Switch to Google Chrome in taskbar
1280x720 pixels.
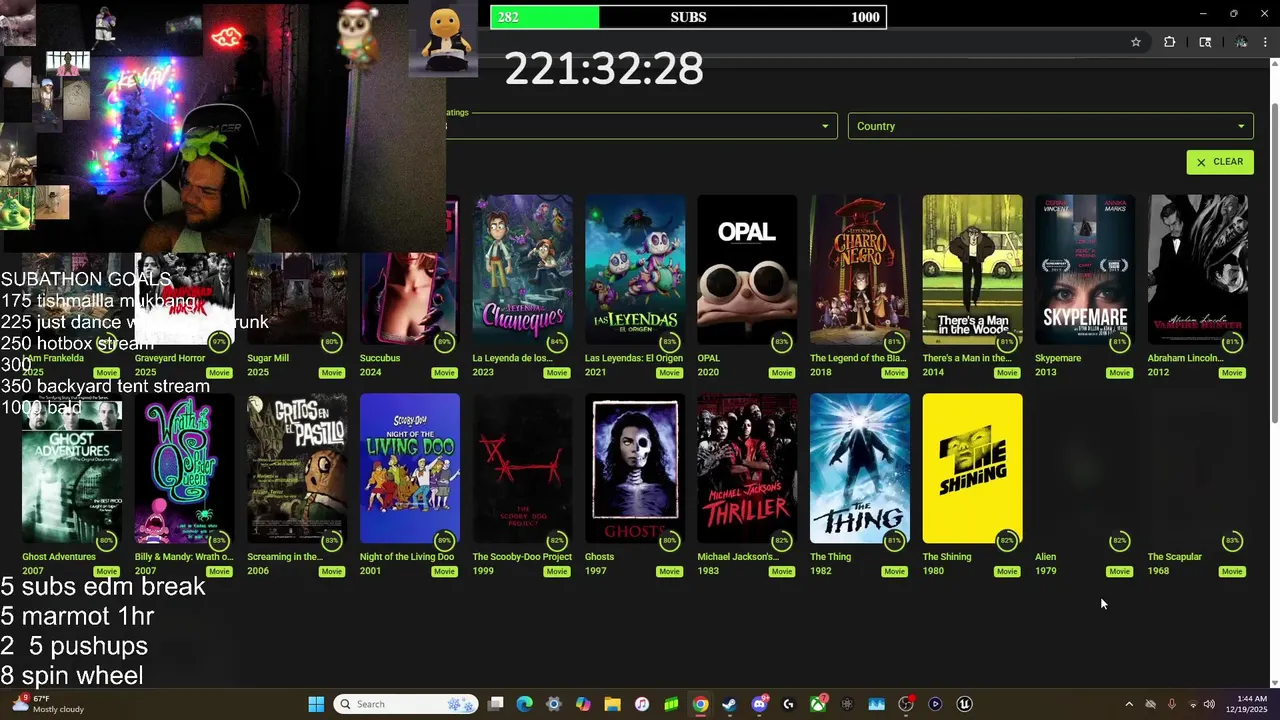point(700,704)
